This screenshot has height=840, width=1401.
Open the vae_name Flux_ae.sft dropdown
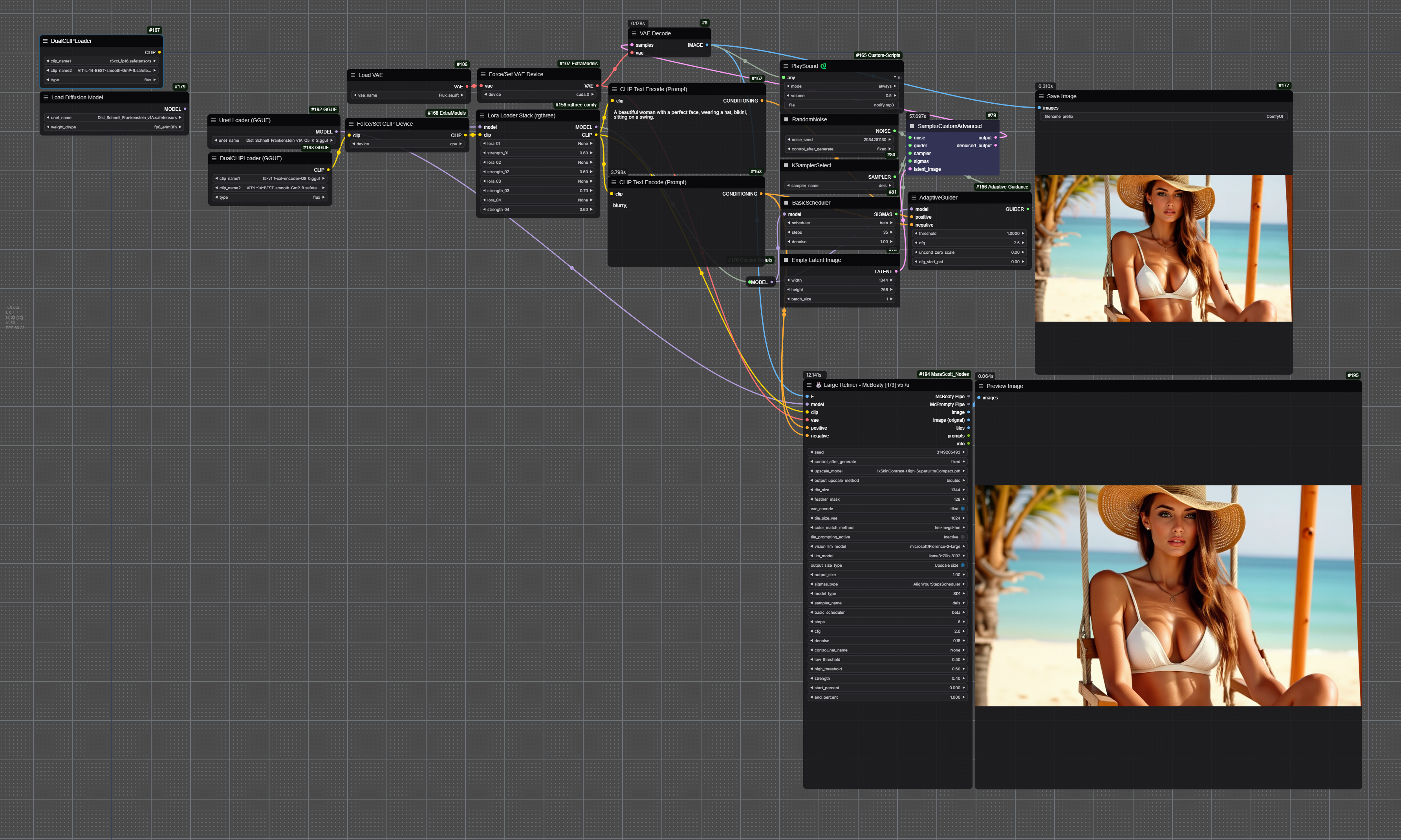408,95
